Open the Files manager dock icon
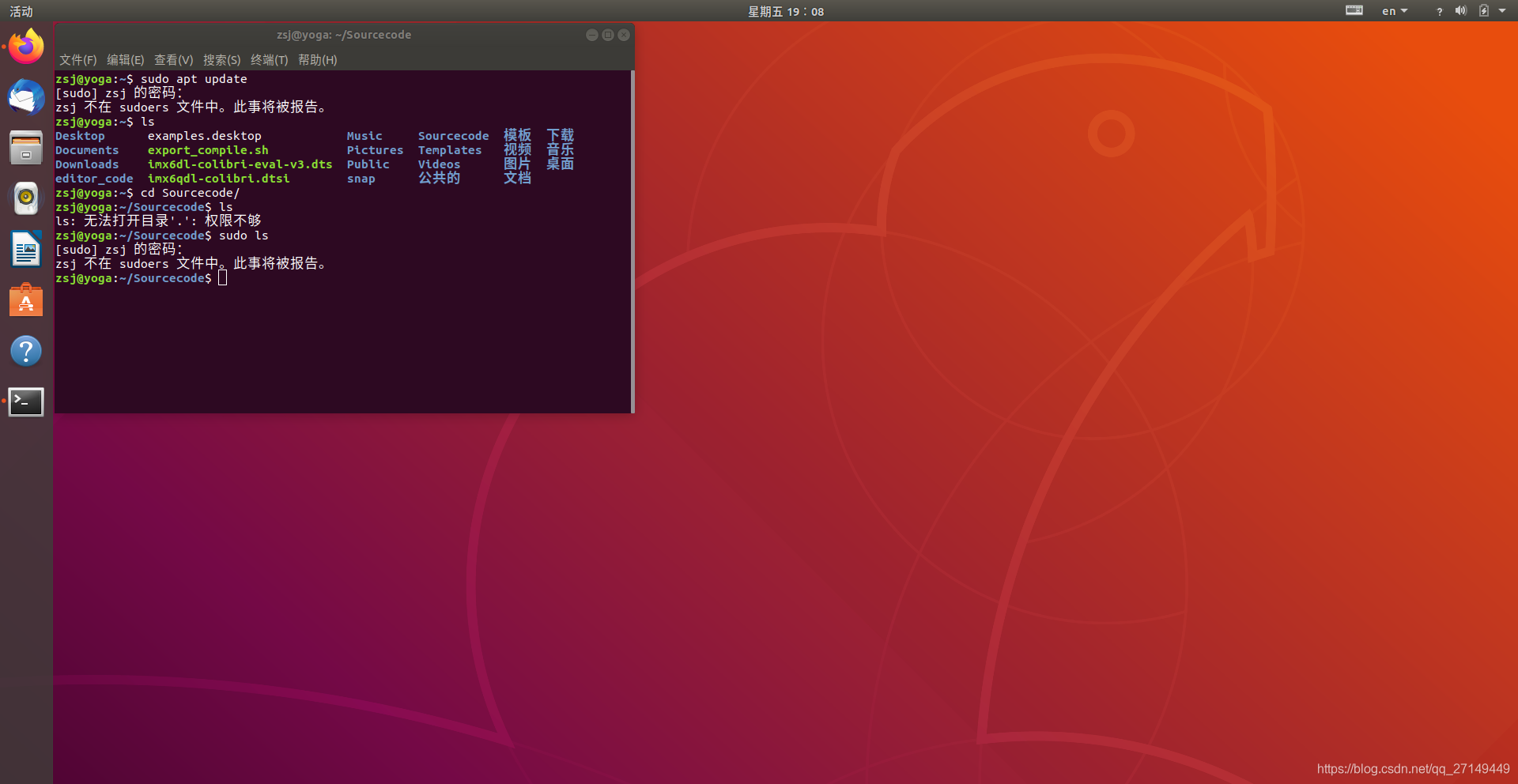The height and width of the screenshot is (784, 1518). (26, 148)
